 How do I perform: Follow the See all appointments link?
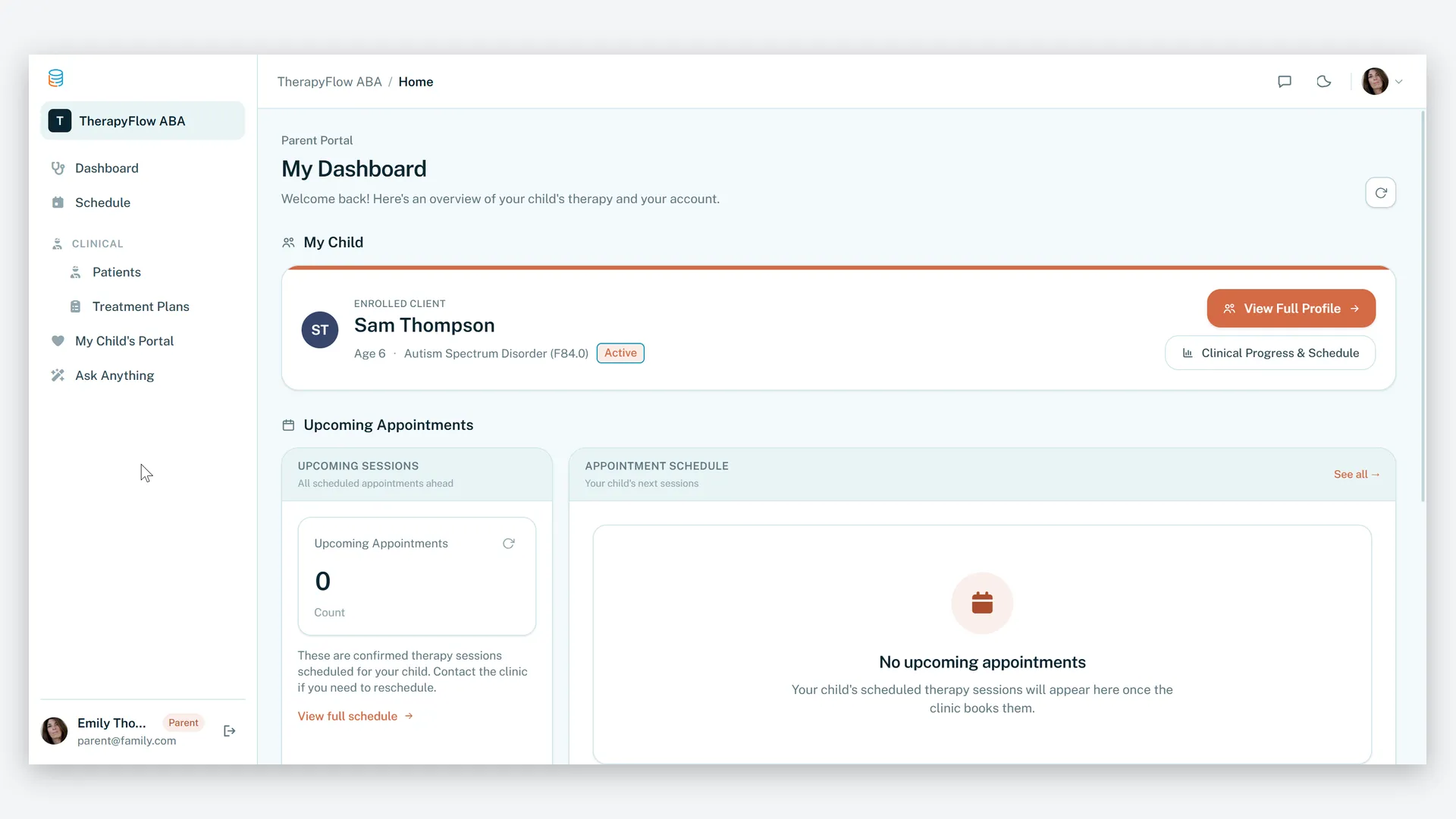[x=1357, y=475]
